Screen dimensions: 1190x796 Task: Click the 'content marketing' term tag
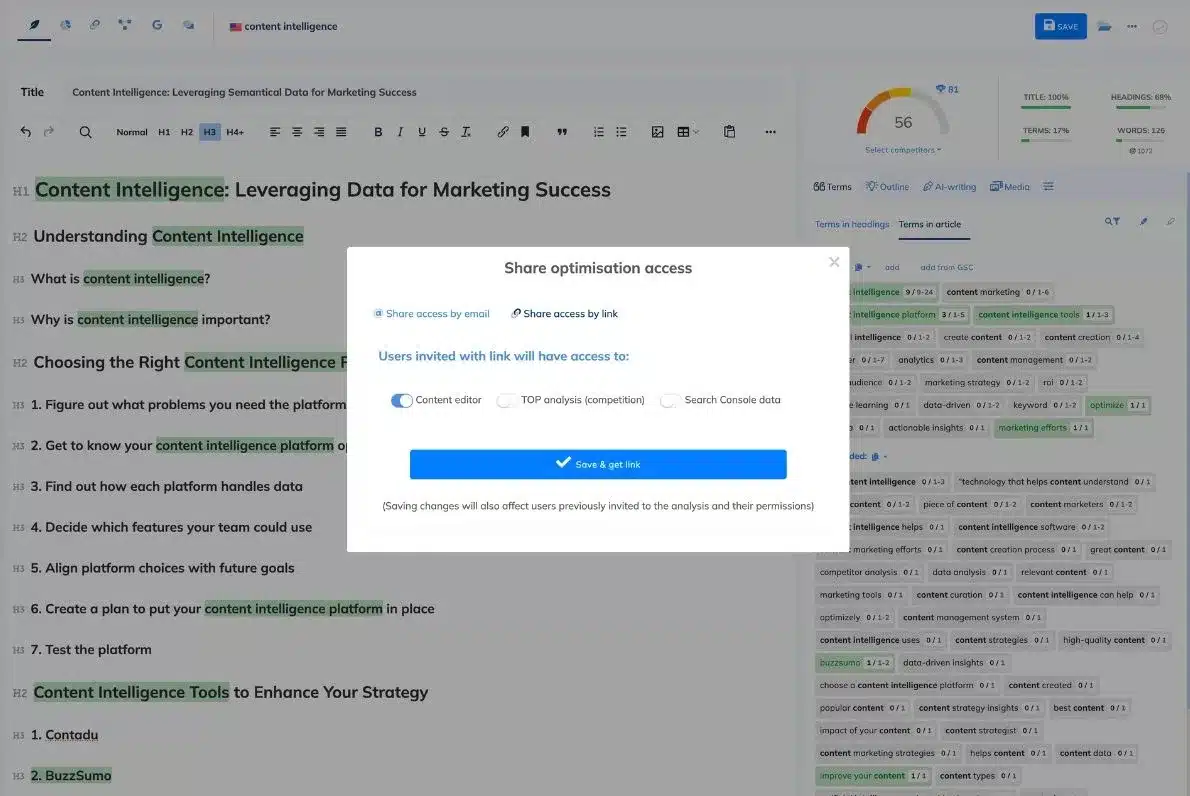coord(997,291)
